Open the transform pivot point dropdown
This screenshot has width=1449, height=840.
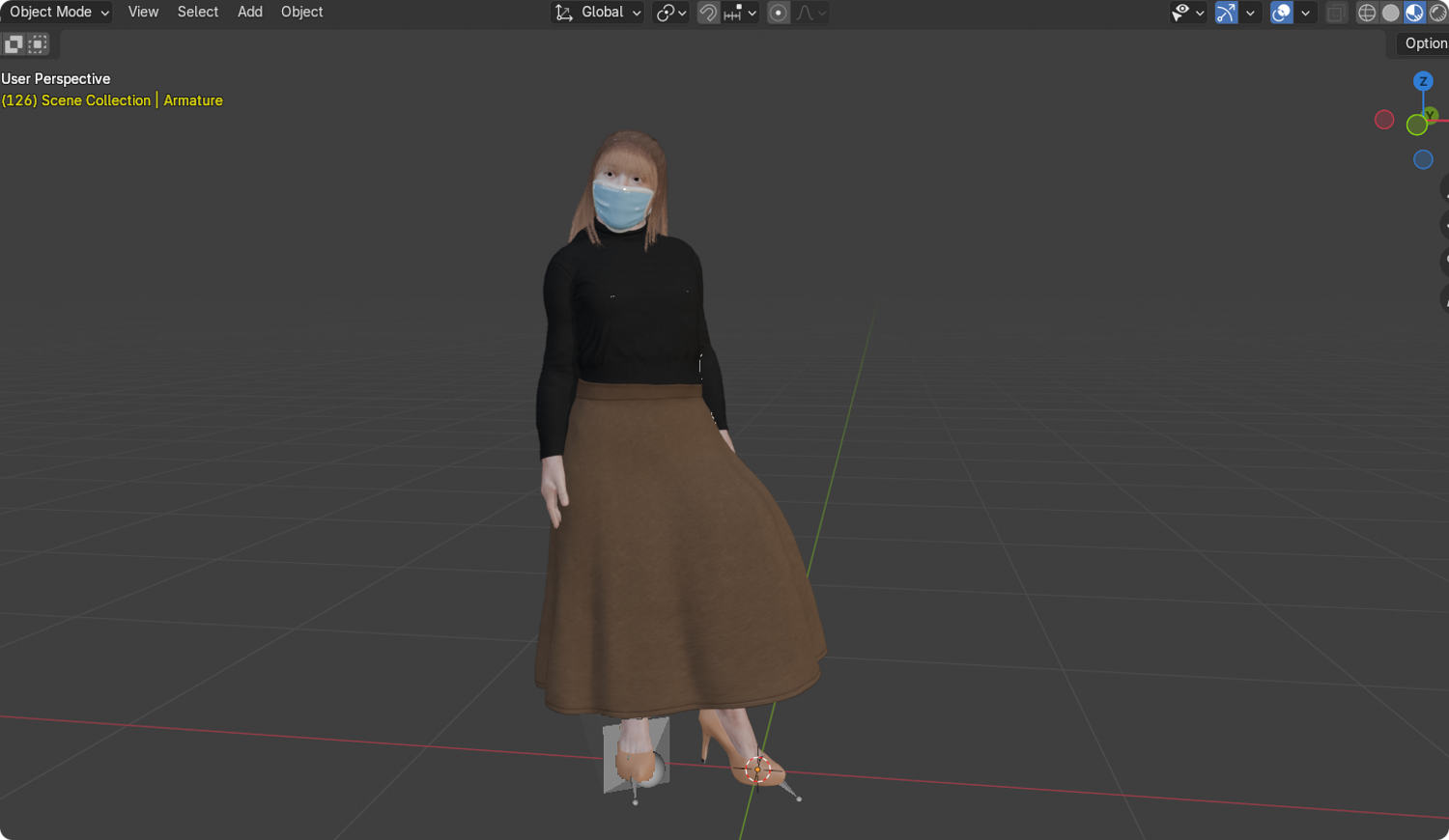670,13
